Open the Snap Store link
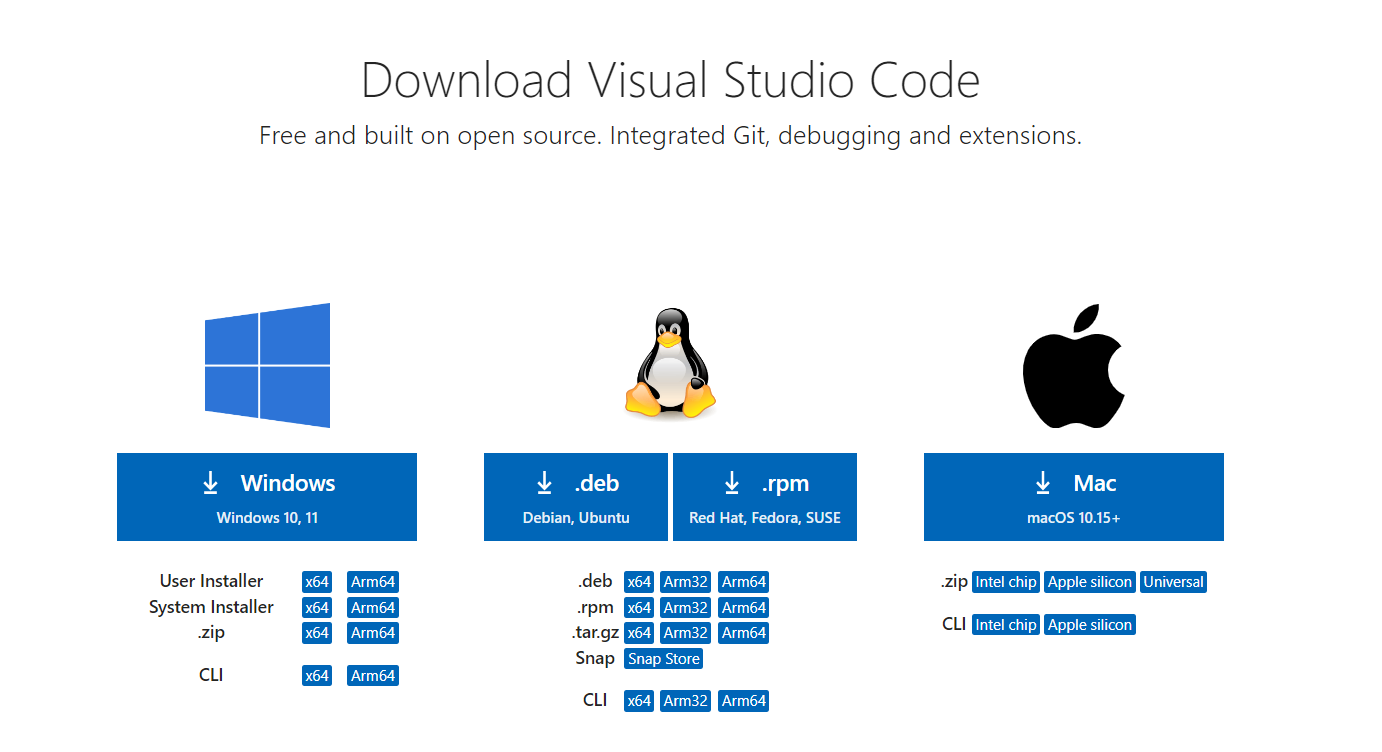This screenshot has width=1382, height=752. click(x=664, y=659)
